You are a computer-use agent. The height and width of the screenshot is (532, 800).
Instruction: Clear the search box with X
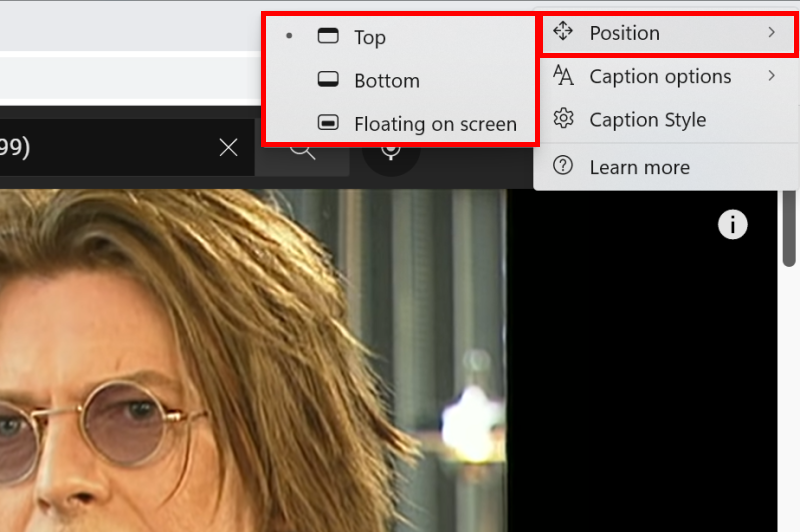(x=229, y=148)
